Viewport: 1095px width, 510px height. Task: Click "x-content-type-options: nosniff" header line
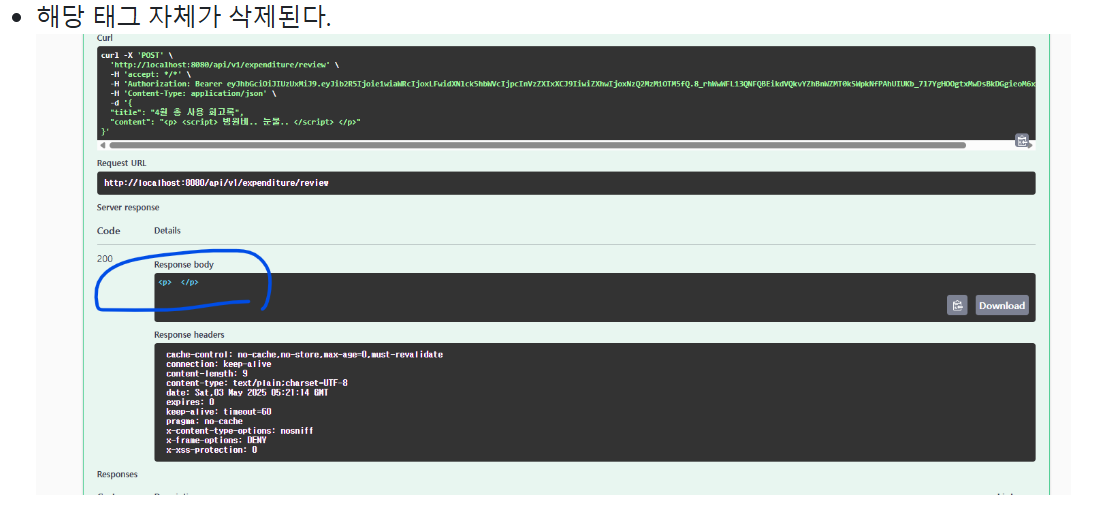tap(240, 431)
